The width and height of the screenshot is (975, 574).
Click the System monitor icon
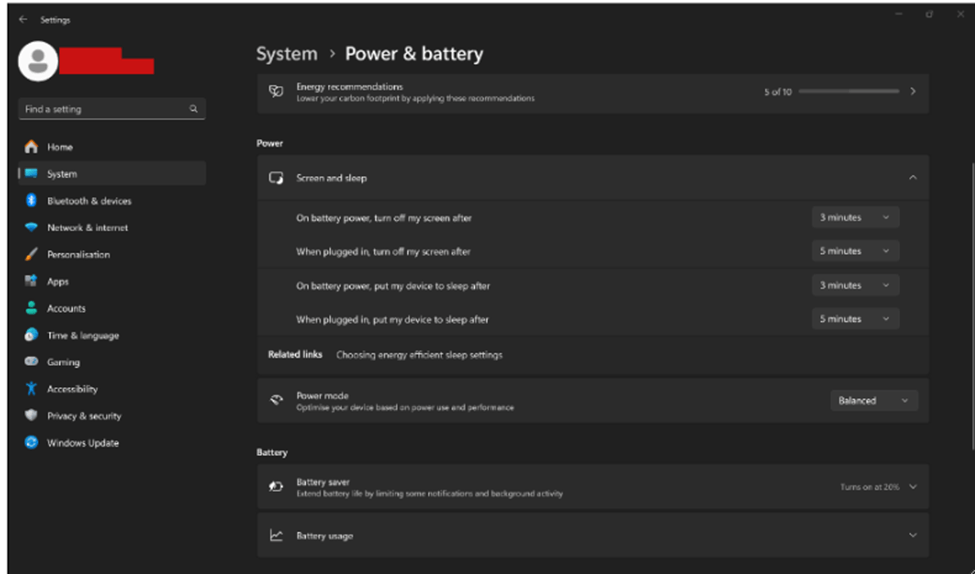click(x=31, y=174)
